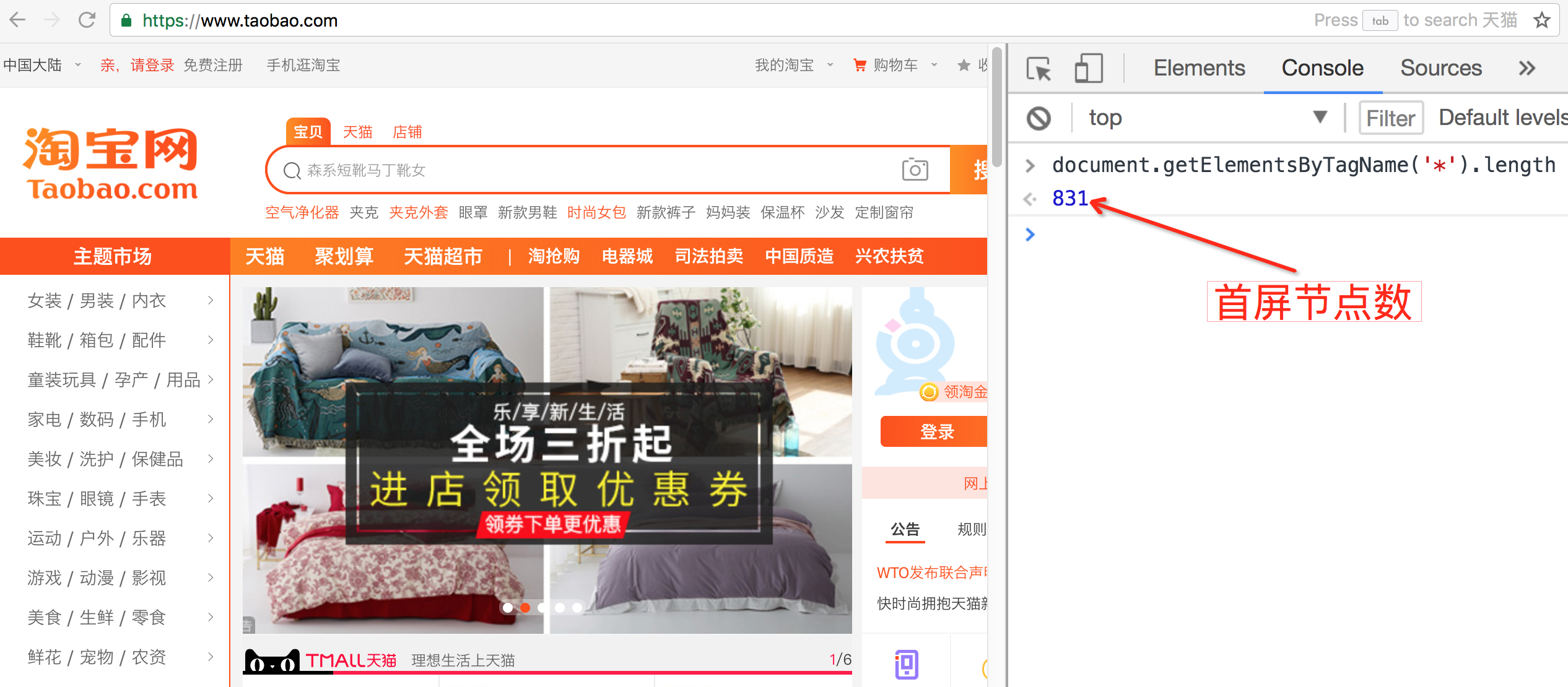This screenshot has width=1568, height=687.
Task: Open camera image search icon
Action: (915, 170)
